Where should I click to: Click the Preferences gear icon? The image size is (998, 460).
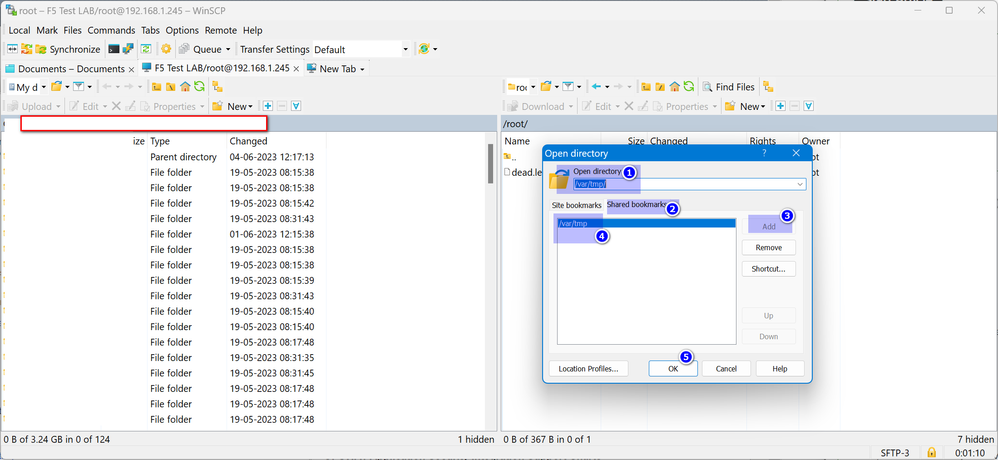pyautogui.click(x=166, y=49)
